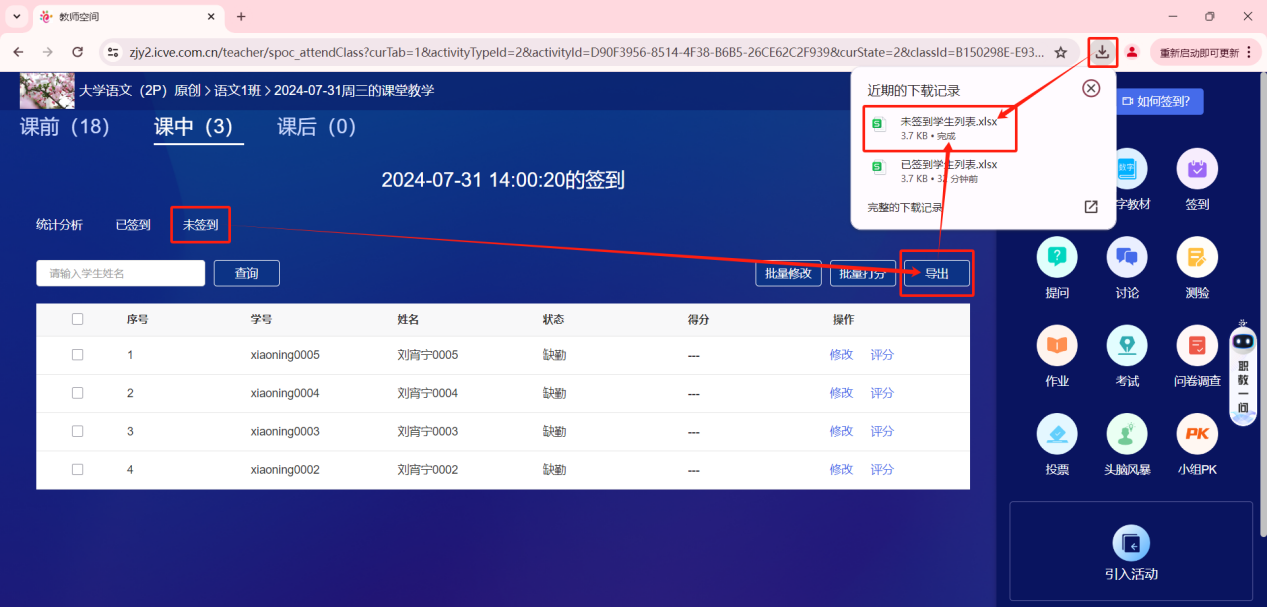Focus the student name search field
Viewport: 1267px width, 607px height.
point(120,273)
